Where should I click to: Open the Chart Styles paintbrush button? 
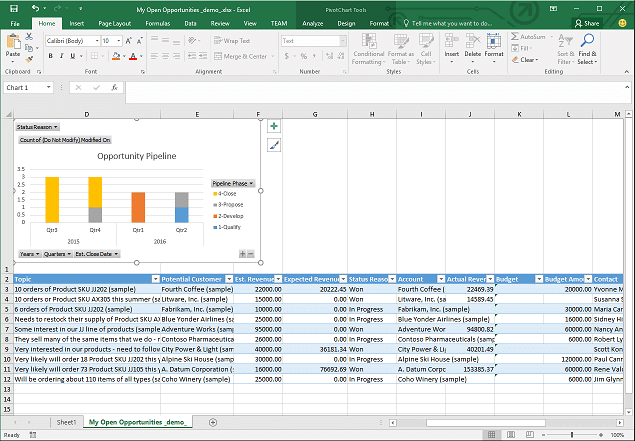coord(274,145)
